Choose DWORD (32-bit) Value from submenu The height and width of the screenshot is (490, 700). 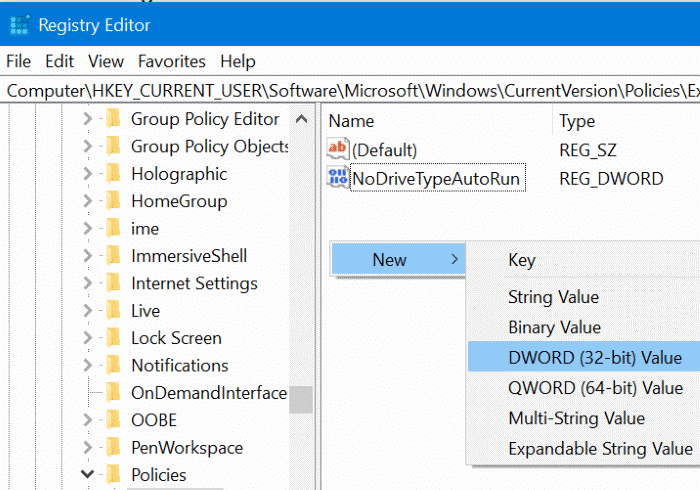tap(594, 357)
